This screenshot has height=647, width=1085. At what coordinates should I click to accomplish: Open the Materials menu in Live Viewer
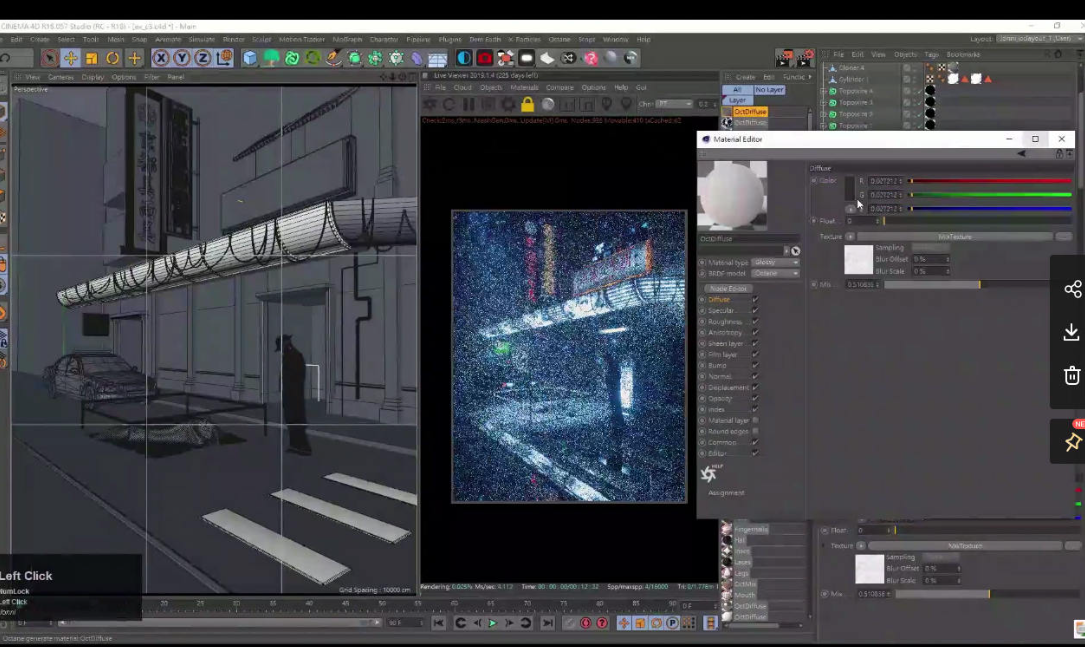[524, 88]
